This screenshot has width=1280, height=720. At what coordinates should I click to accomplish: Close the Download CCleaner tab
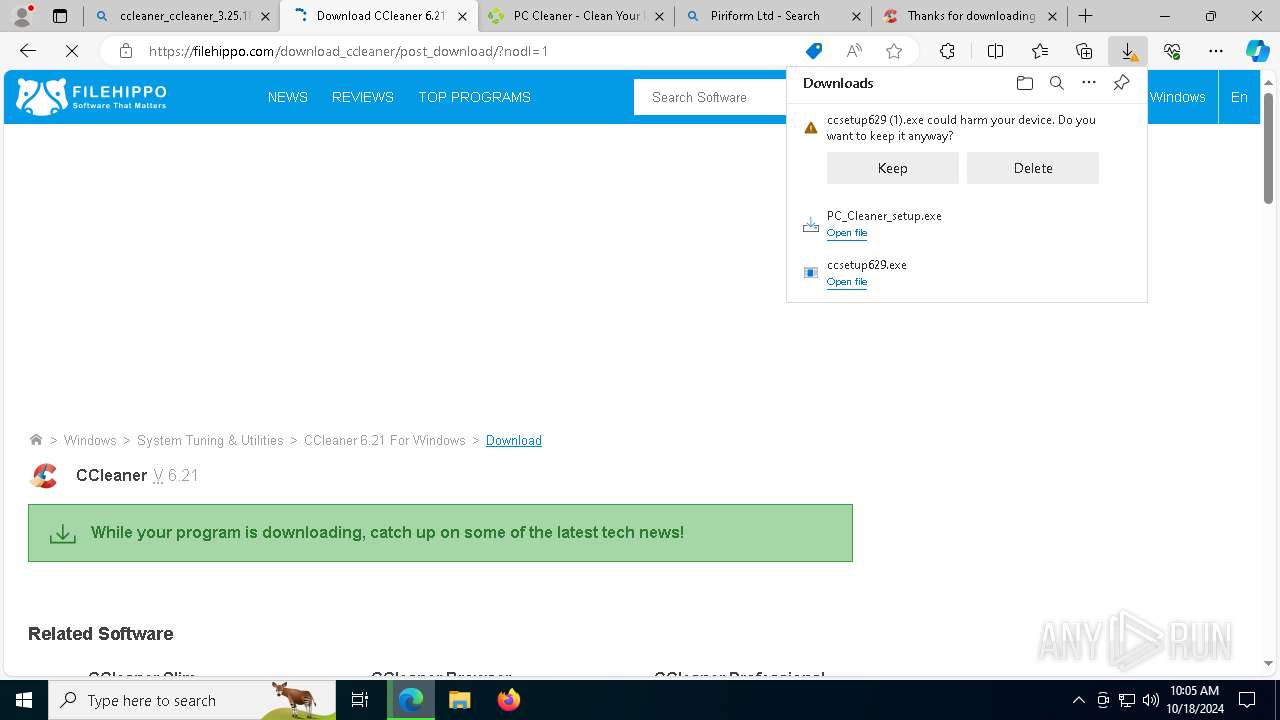(x=462, y=16)
